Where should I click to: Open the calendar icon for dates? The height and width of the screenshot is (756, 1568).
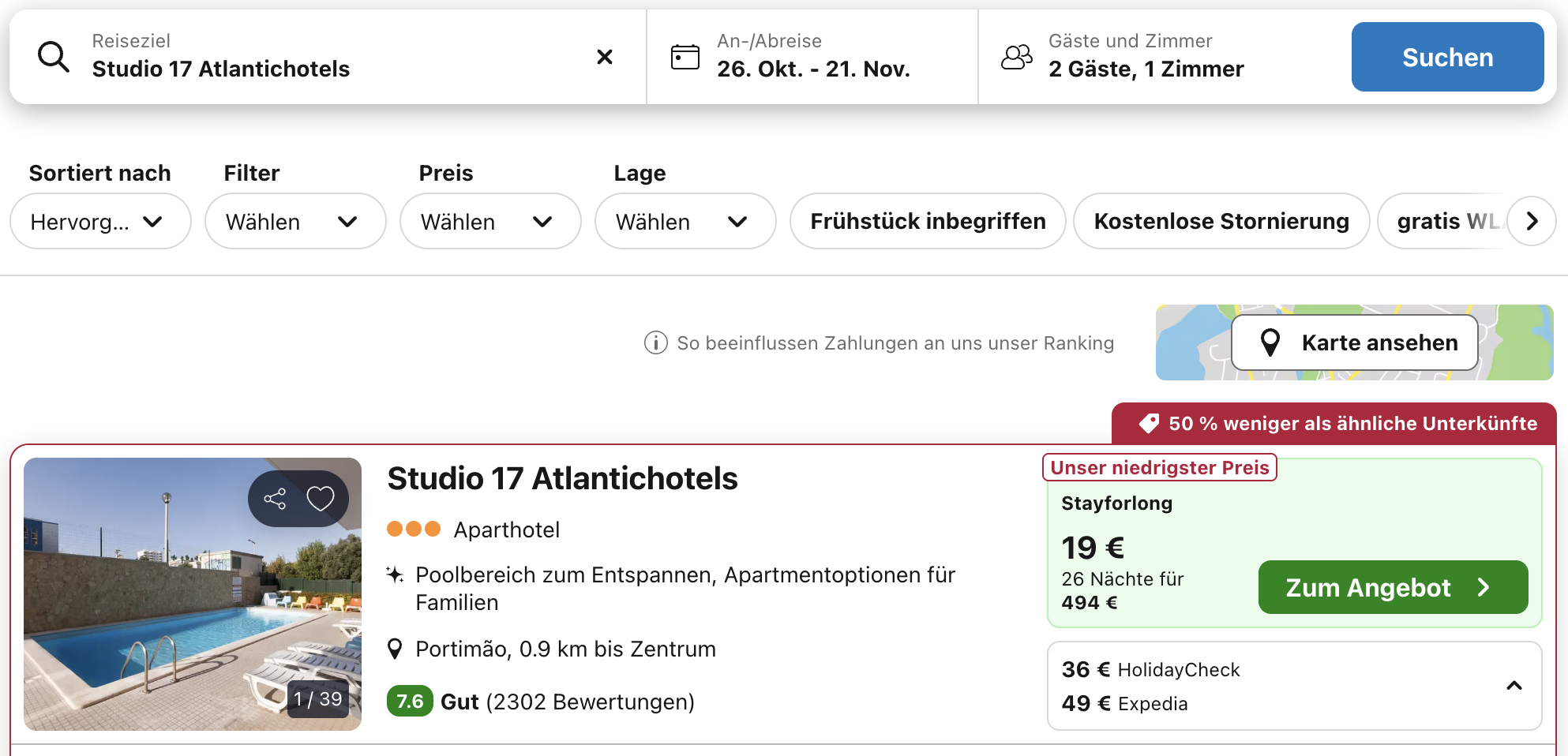coord(685,57)
